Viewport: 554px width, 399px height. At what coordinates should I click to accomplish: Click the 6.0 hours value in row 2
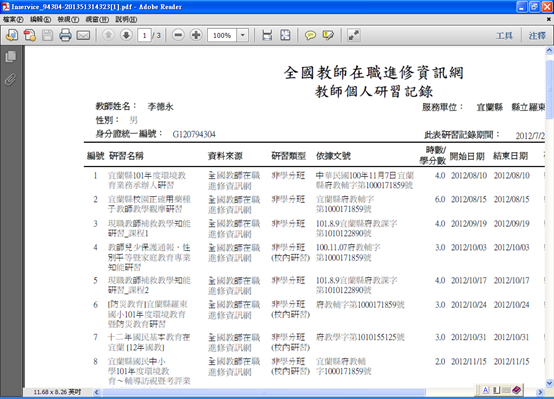pyautogui.click(x=440, y=199)
